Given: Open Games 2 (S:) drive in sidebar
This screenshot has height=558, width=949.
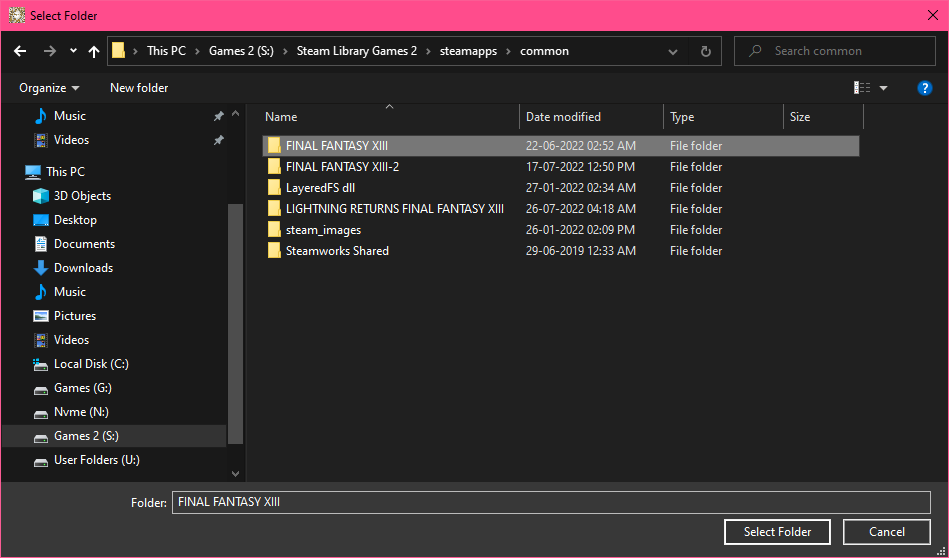Looking at the screenshot, I should [x=114, y=436].
